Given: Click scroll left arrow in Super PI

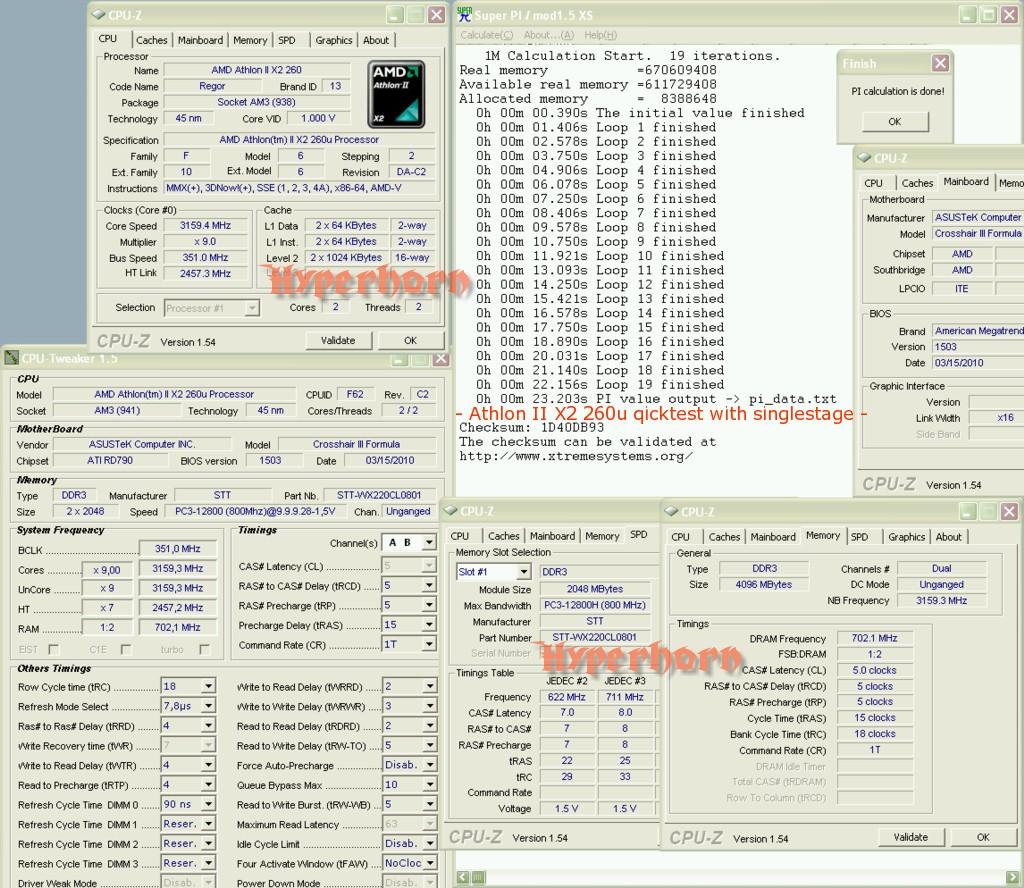Looking at the screenshot, I should pos(462,877).
